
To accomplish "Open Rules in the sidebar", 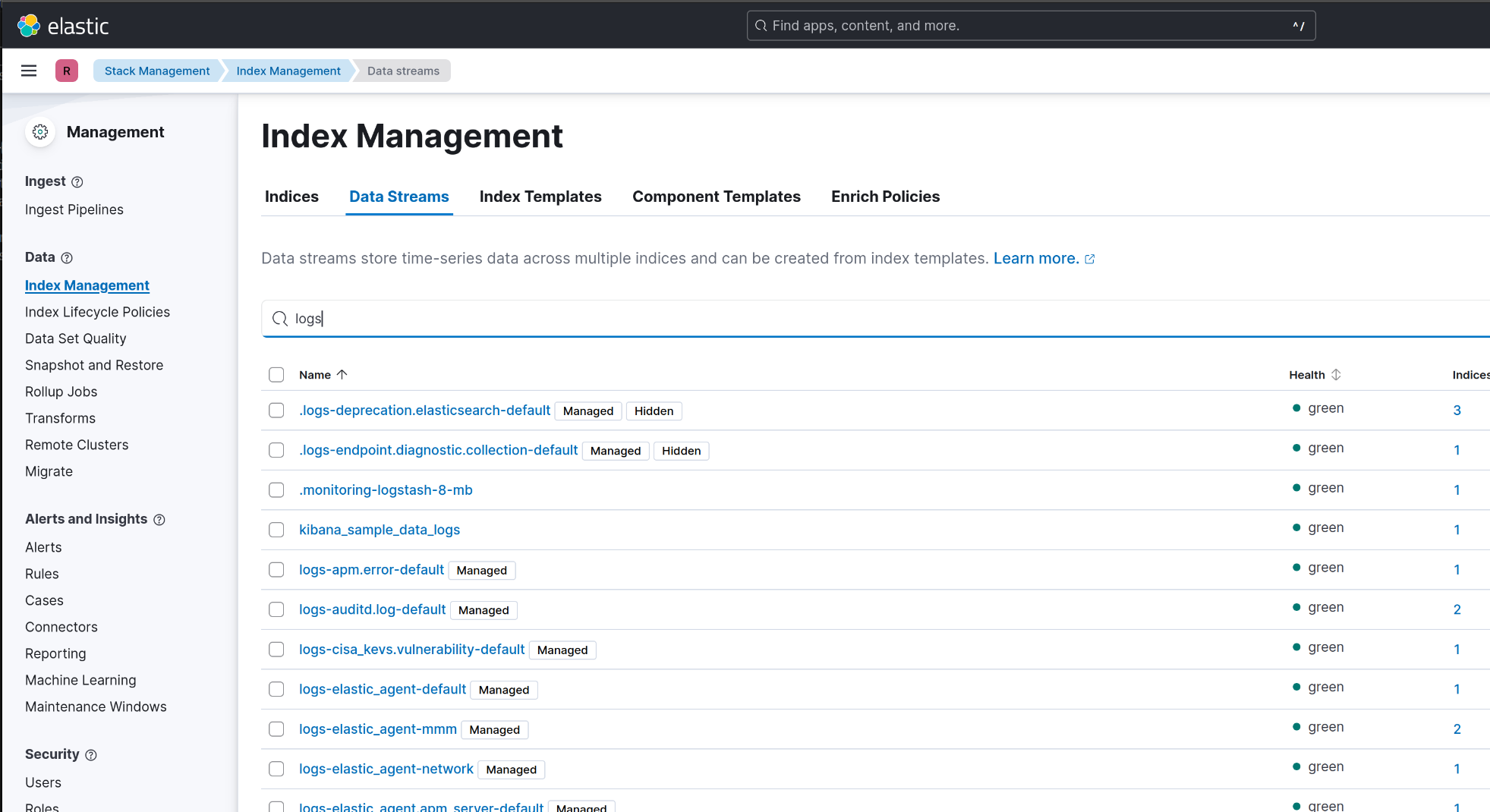I will coord(42,574).
